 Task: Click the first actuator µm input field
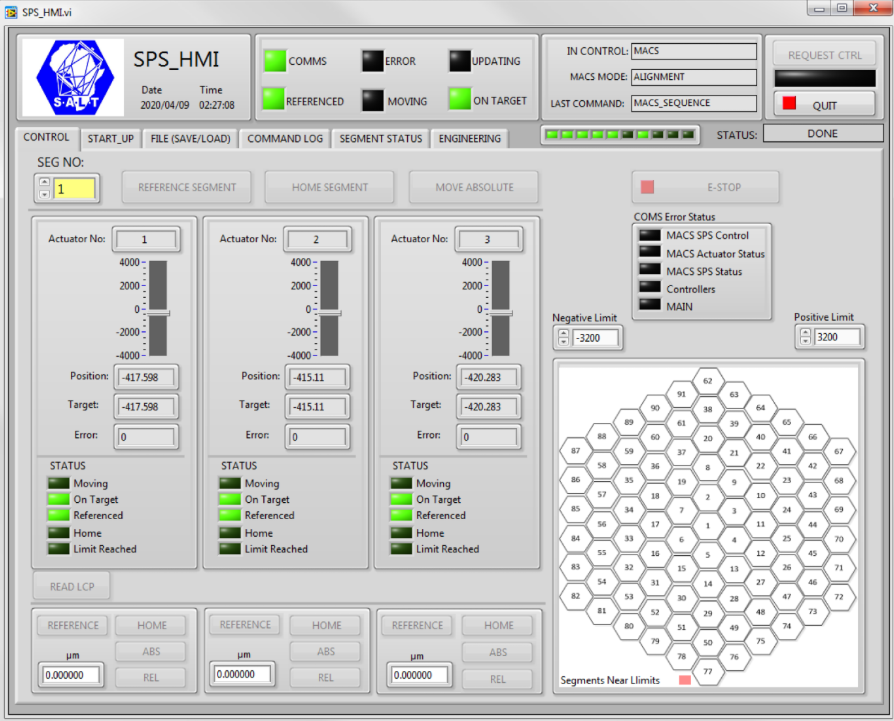72,675
